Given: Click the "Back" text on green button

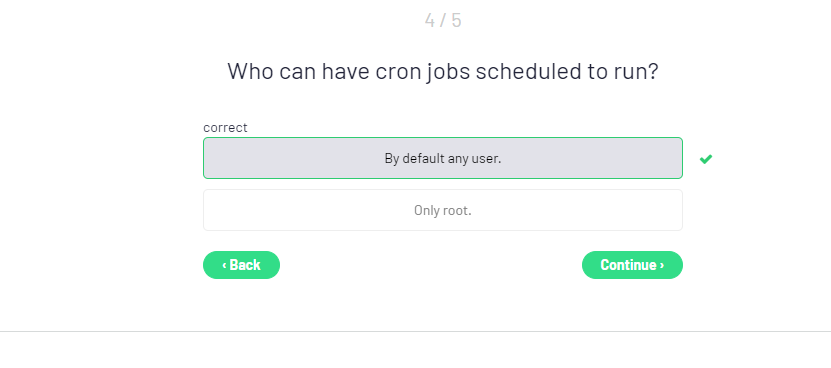Looking at the screenshot, I should 245,265.
